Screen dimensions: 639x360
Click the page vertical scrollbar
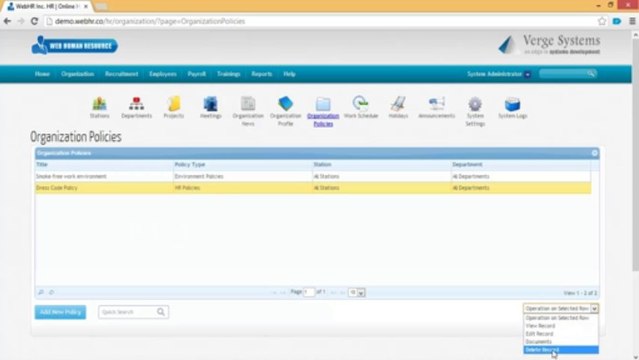click(635, 155)
